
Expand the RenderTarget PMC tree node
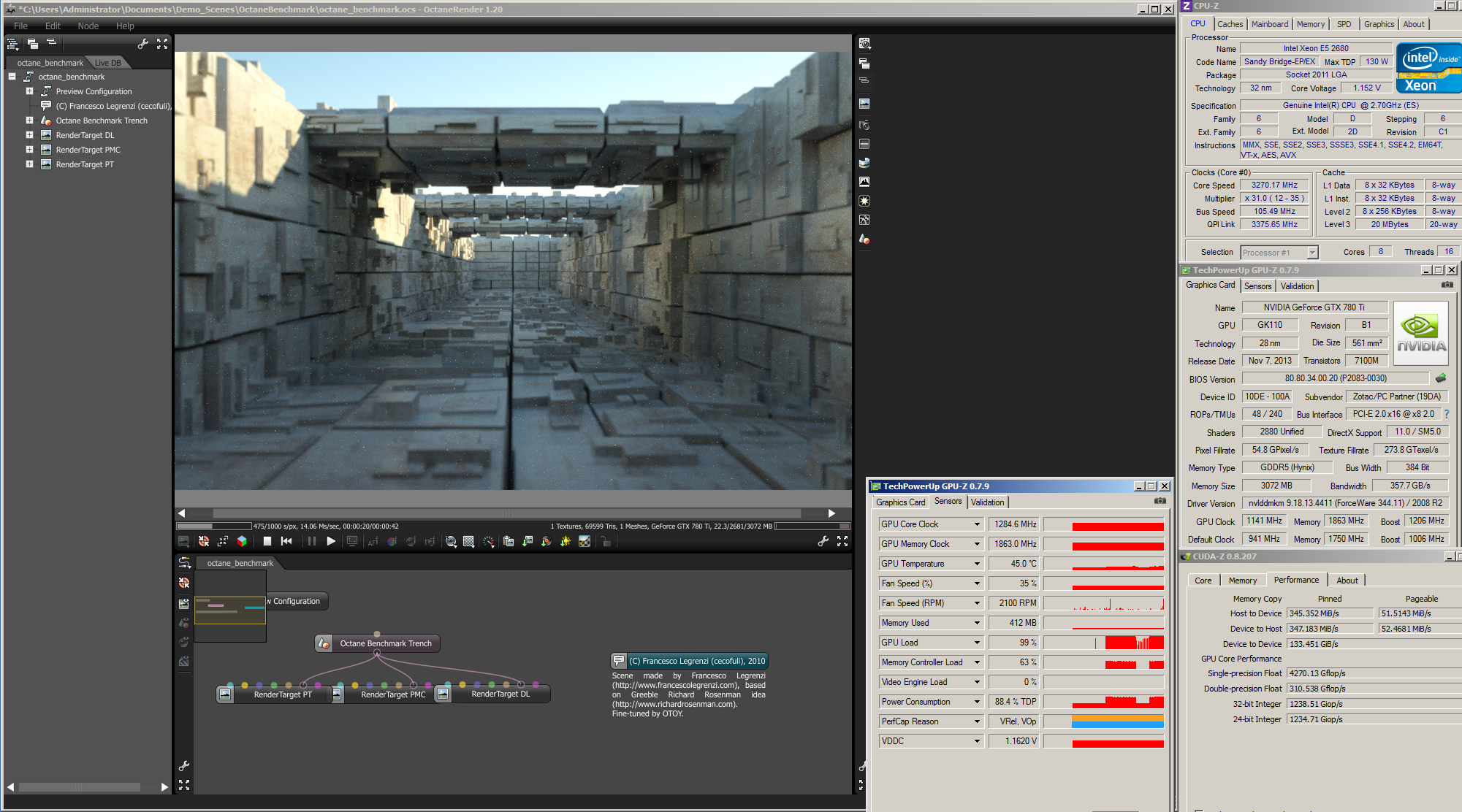29,150
